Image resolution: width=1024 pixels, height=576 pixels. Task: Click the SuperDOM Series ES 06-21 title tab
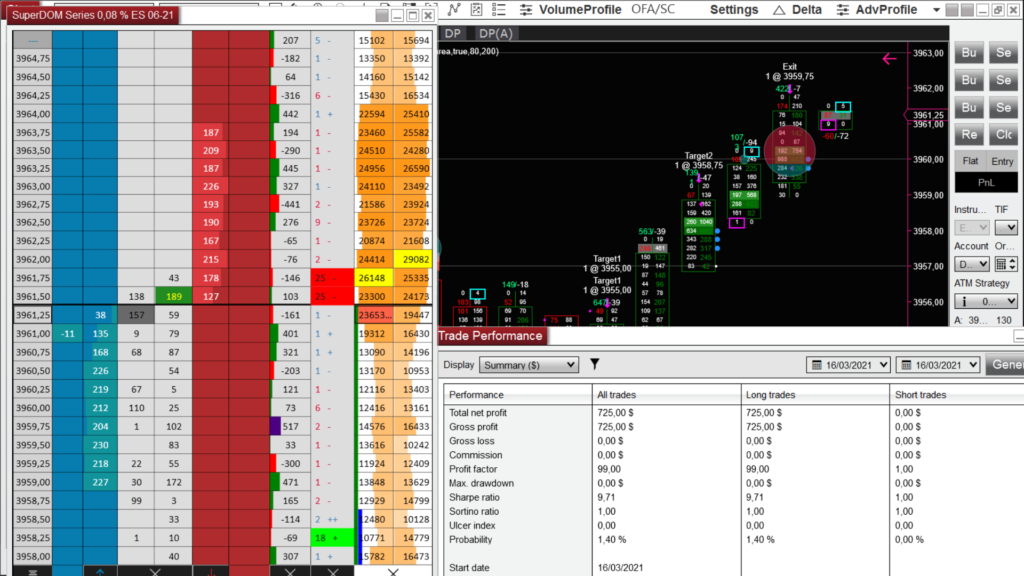93,15
